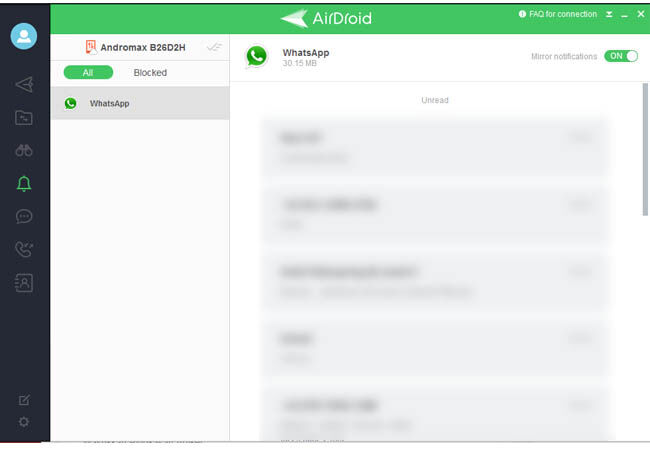Click the first blurred unread notification
650x450 pixels.
(x=435, y=147)
